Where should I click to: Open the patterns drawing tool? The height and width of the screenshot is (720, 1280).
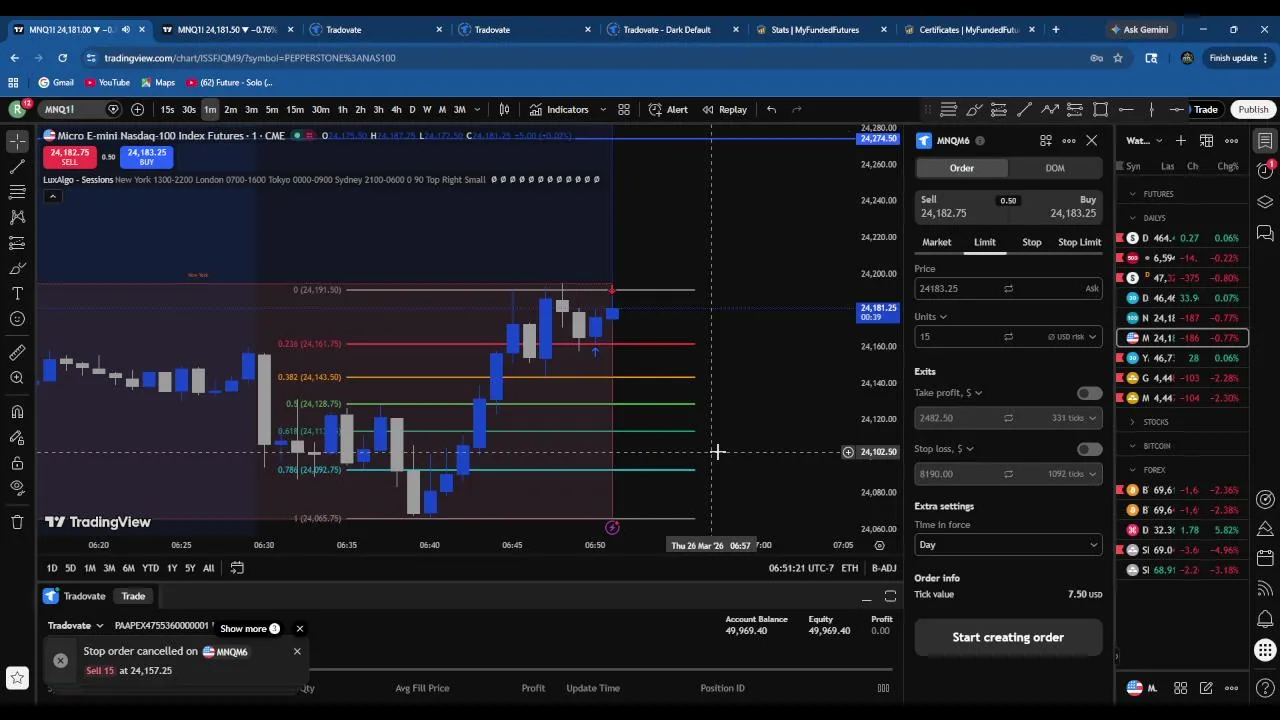coord(17,217)
